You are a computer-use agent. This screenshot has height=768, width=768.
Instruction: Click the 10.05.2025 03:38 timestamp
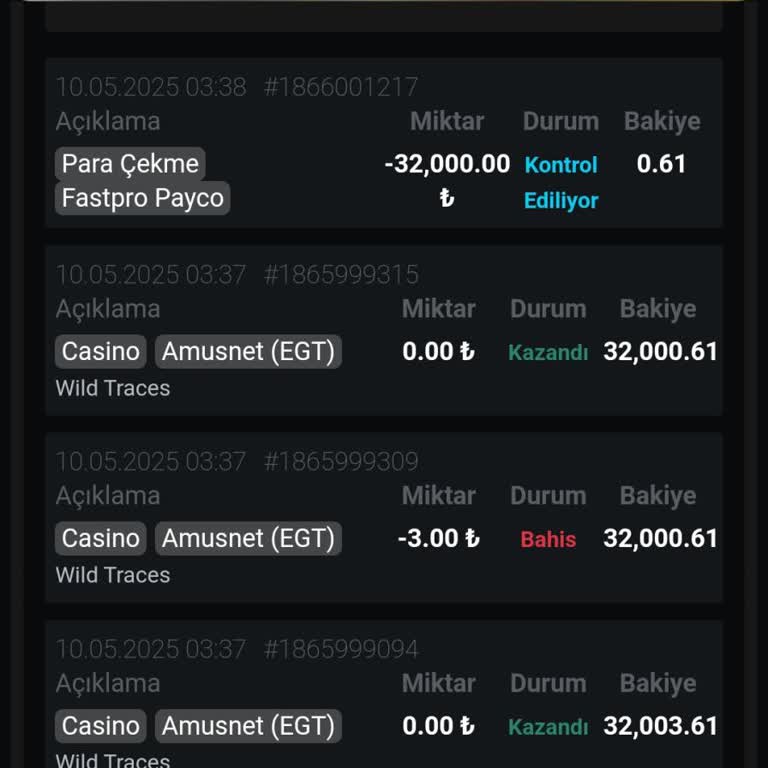[x=151, y=87]
